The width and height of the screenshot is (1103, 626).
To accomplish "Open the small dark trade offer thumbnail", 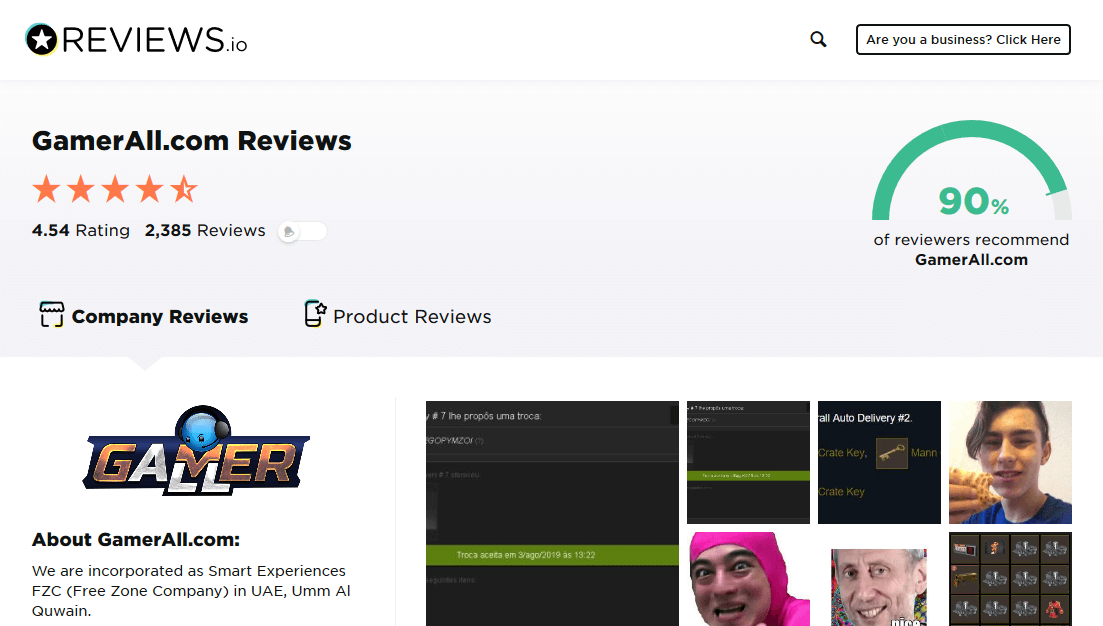I will point(748,462).
